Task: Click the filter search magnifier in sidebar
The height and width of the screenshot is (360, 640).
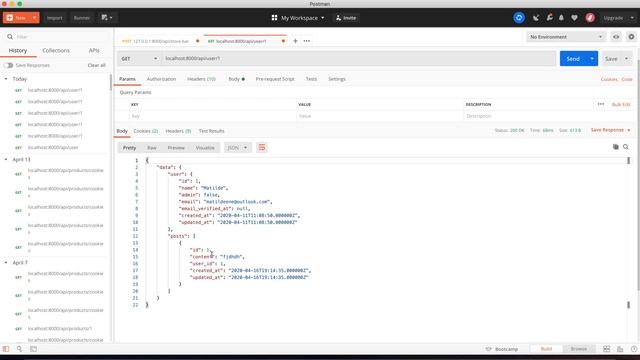Action: (10, 37)
